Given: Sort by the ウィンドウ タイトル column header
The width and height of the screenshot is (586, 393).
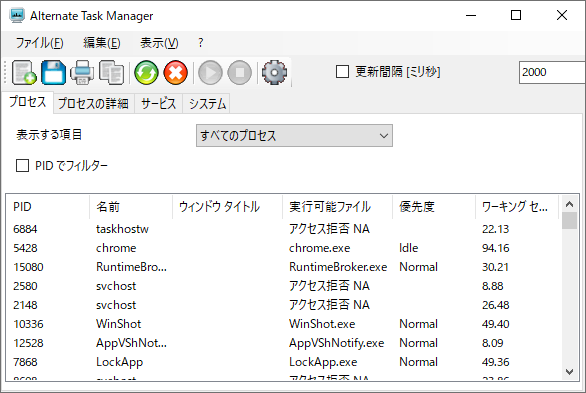Looking at the screenshot, I should tap(227, 207).
